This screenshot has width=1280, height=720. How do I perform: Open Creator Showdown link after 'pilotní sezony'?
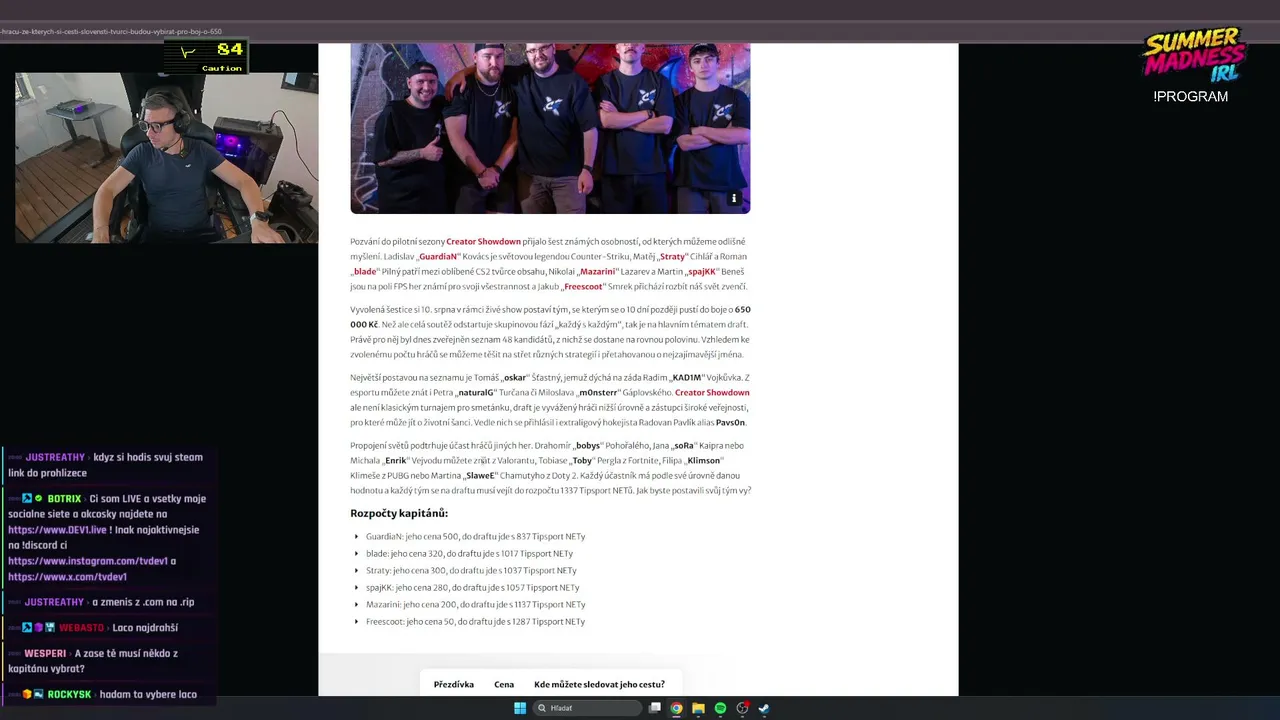(x=483, y=241)
